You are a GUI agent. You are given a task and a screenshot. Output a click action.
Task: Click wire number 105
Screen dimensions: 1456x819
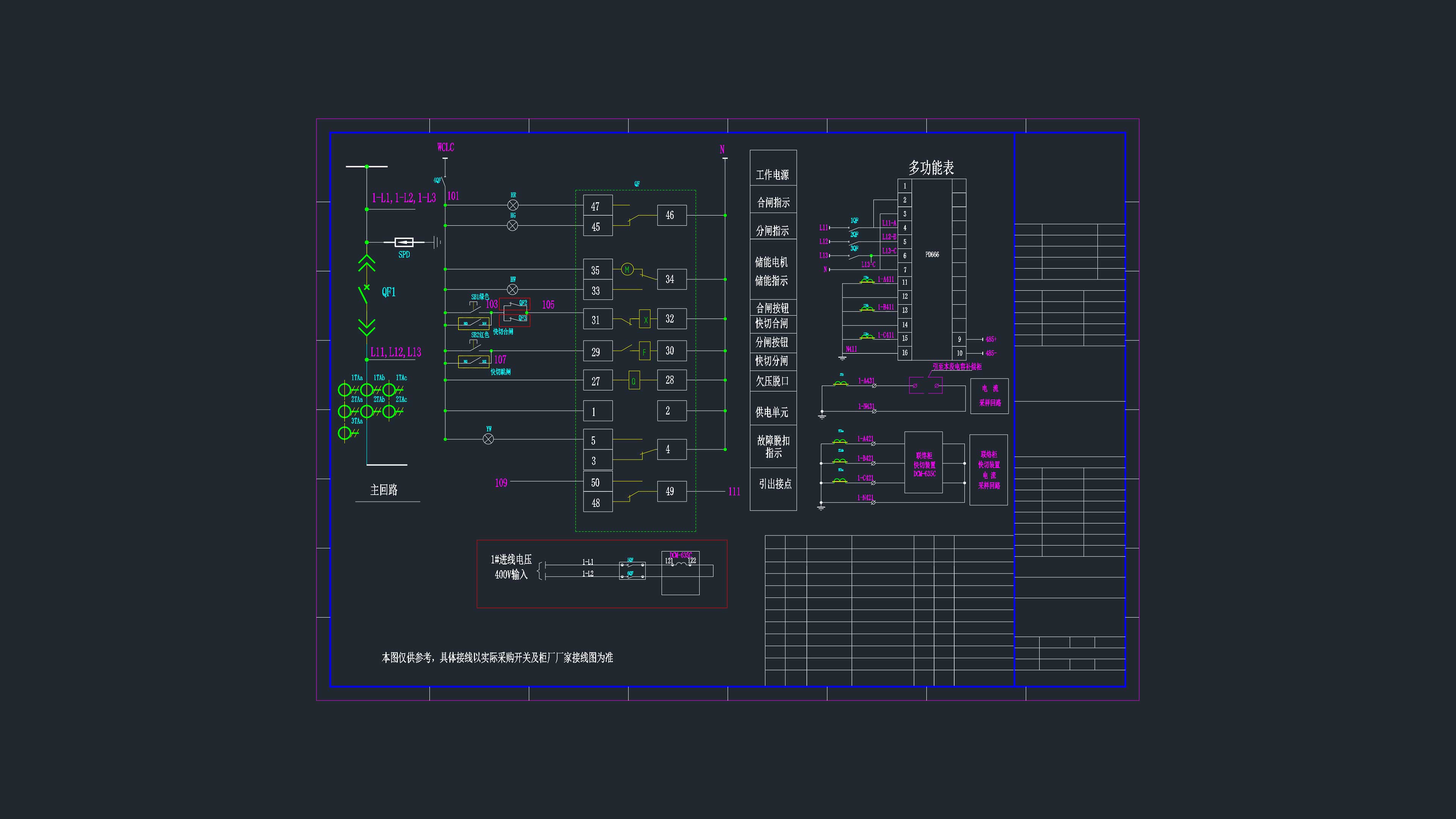pos(548,304)
